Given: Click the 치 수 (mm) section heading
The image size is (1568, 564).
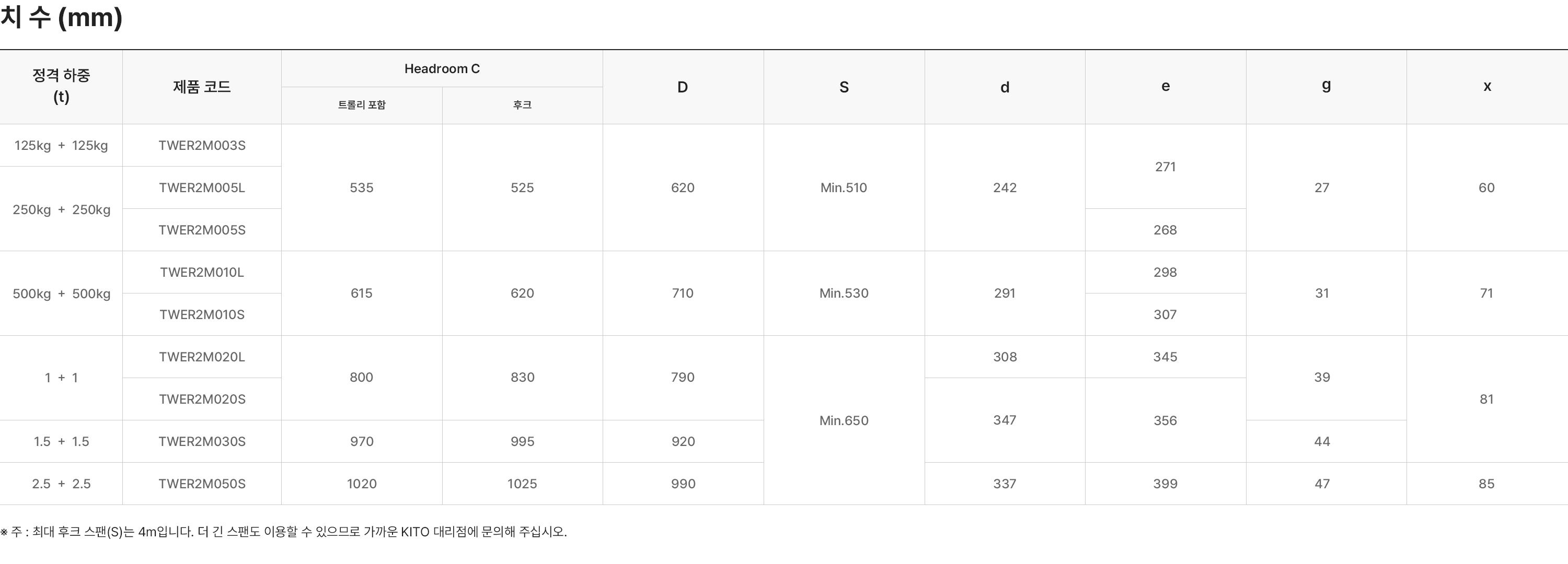Looking at the screenshot, I should pos(62,17).
